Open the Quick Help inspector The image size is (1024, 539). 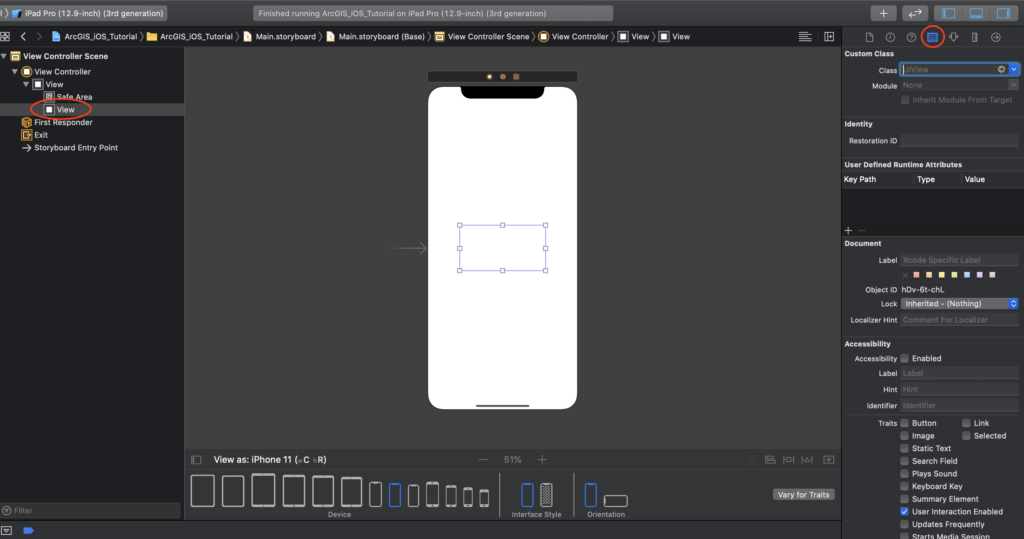(x=911, y=37)
